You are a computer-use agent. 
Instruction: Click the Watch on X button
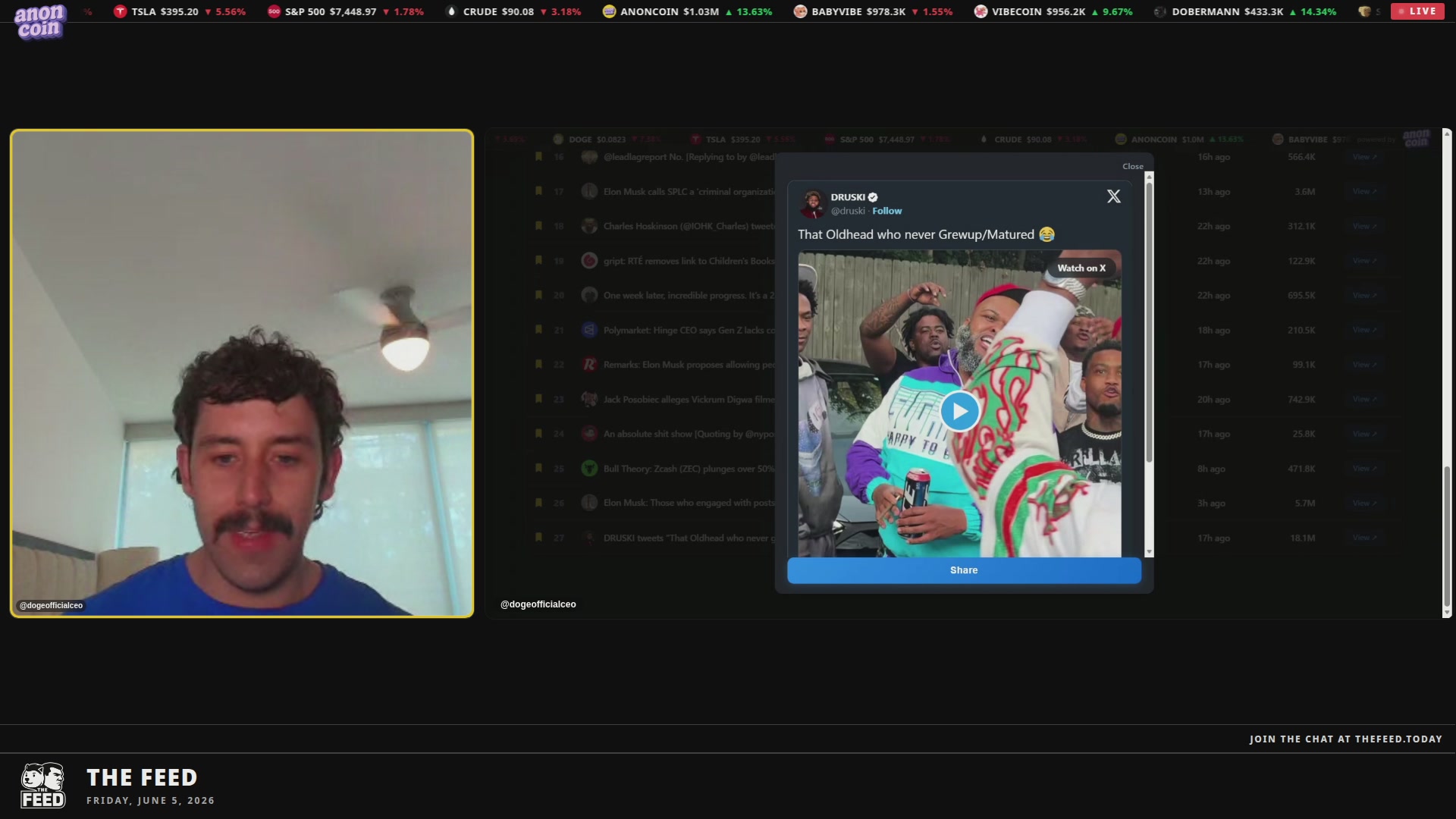pos(1081,268)
